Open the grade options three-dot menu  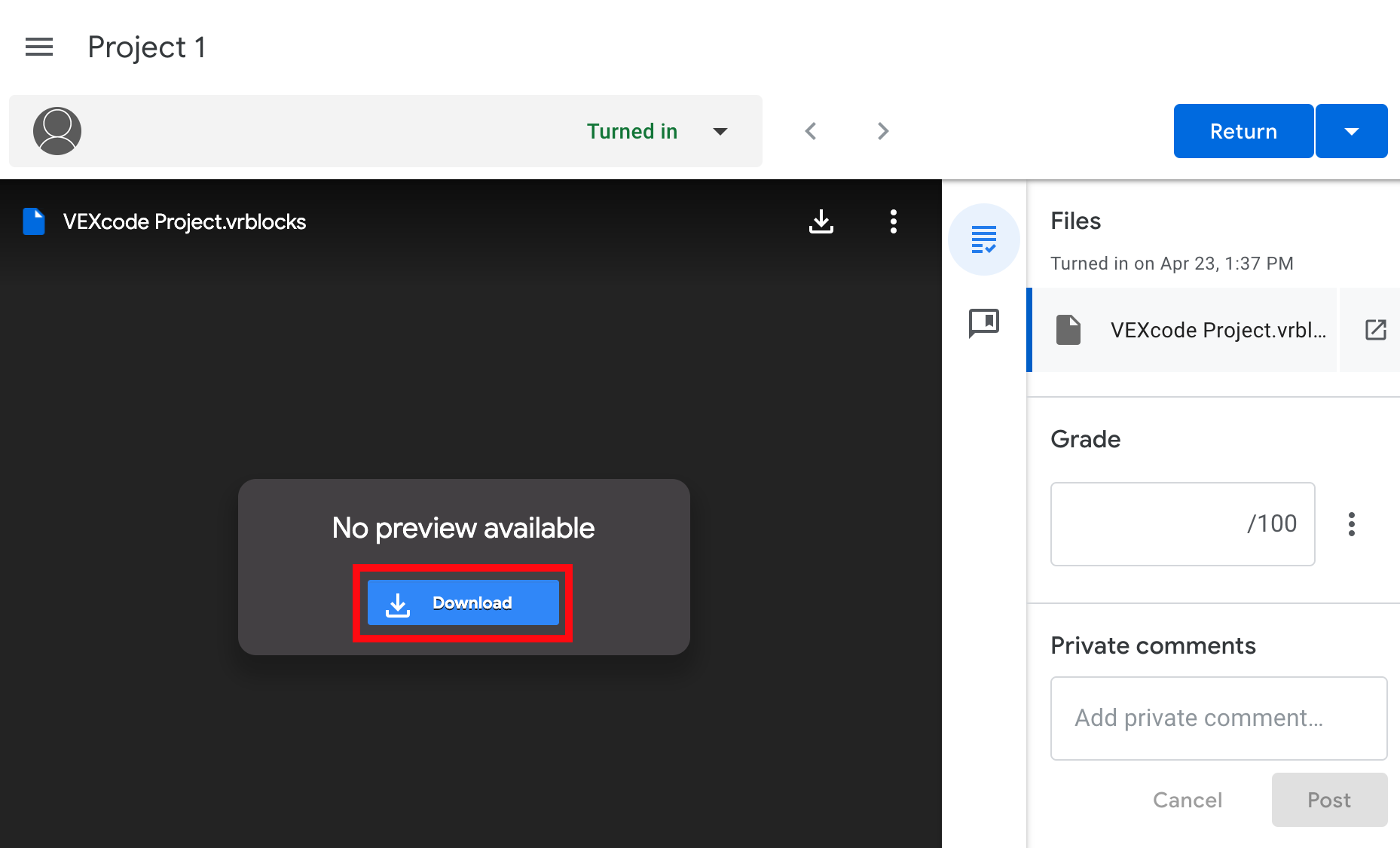pyautogui.click(x=1351, y=524)
